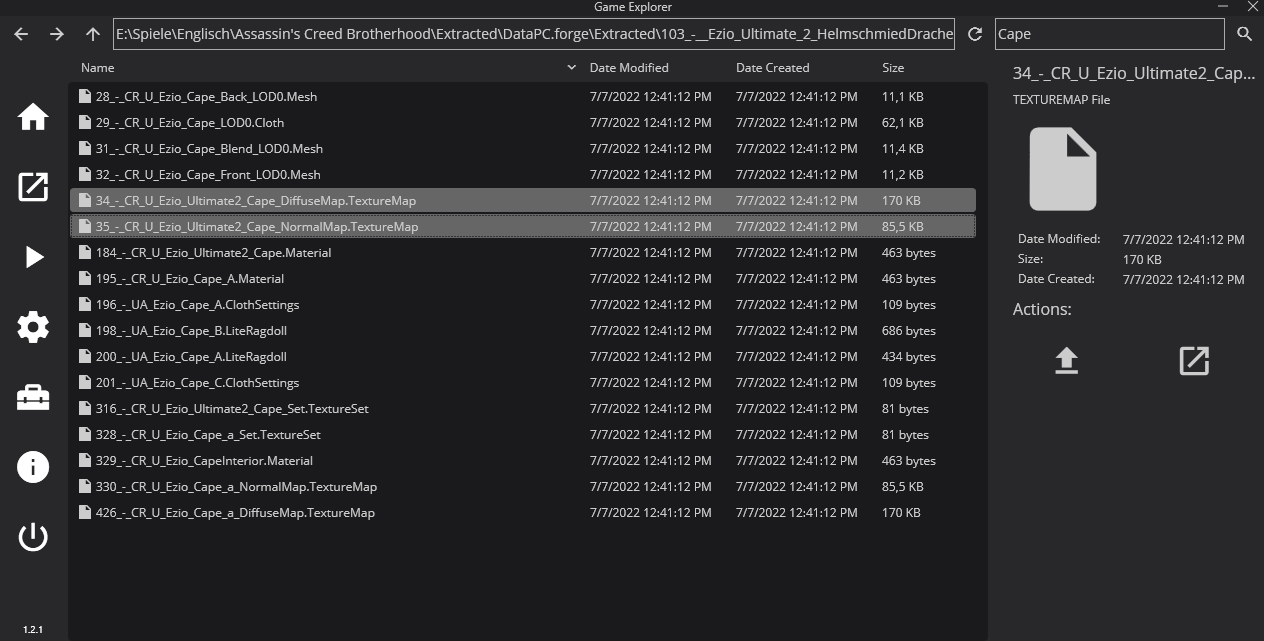This screenshot has height=641, width=1264.
Task: Open the toolbox icon in the sidebar
Action: click(33, 398)
